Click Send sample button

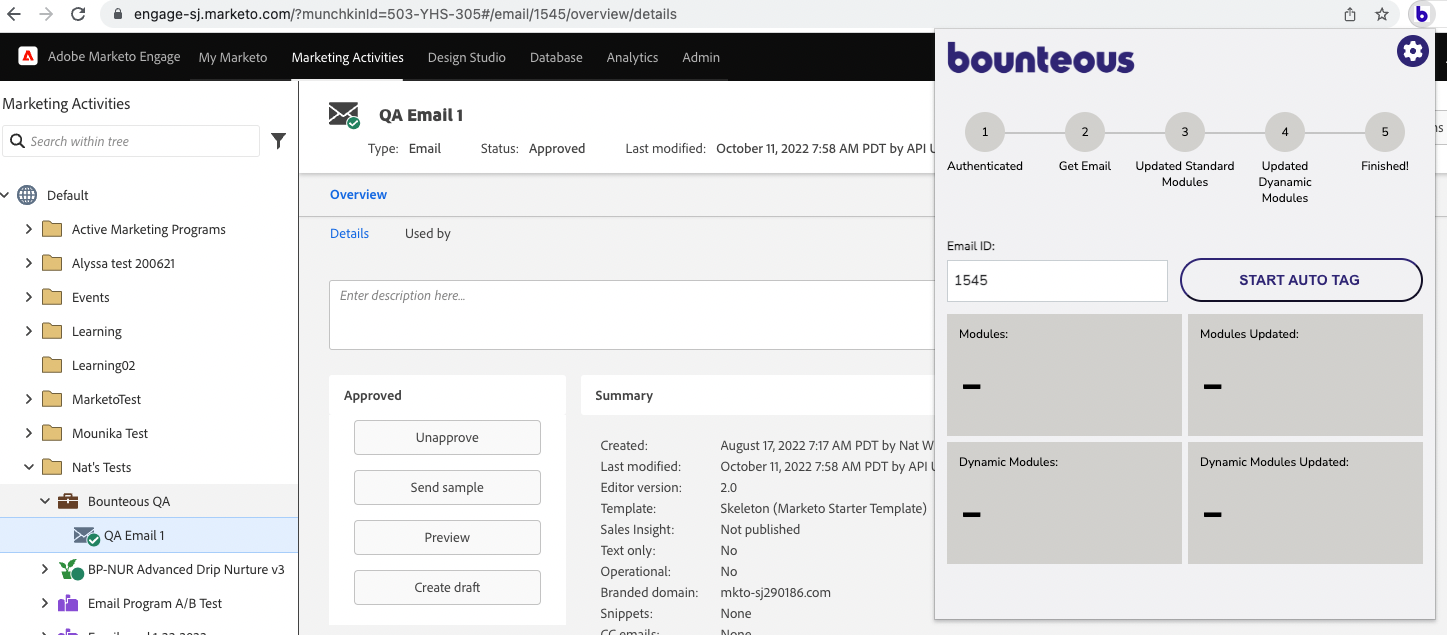click(x=447, y=487)
